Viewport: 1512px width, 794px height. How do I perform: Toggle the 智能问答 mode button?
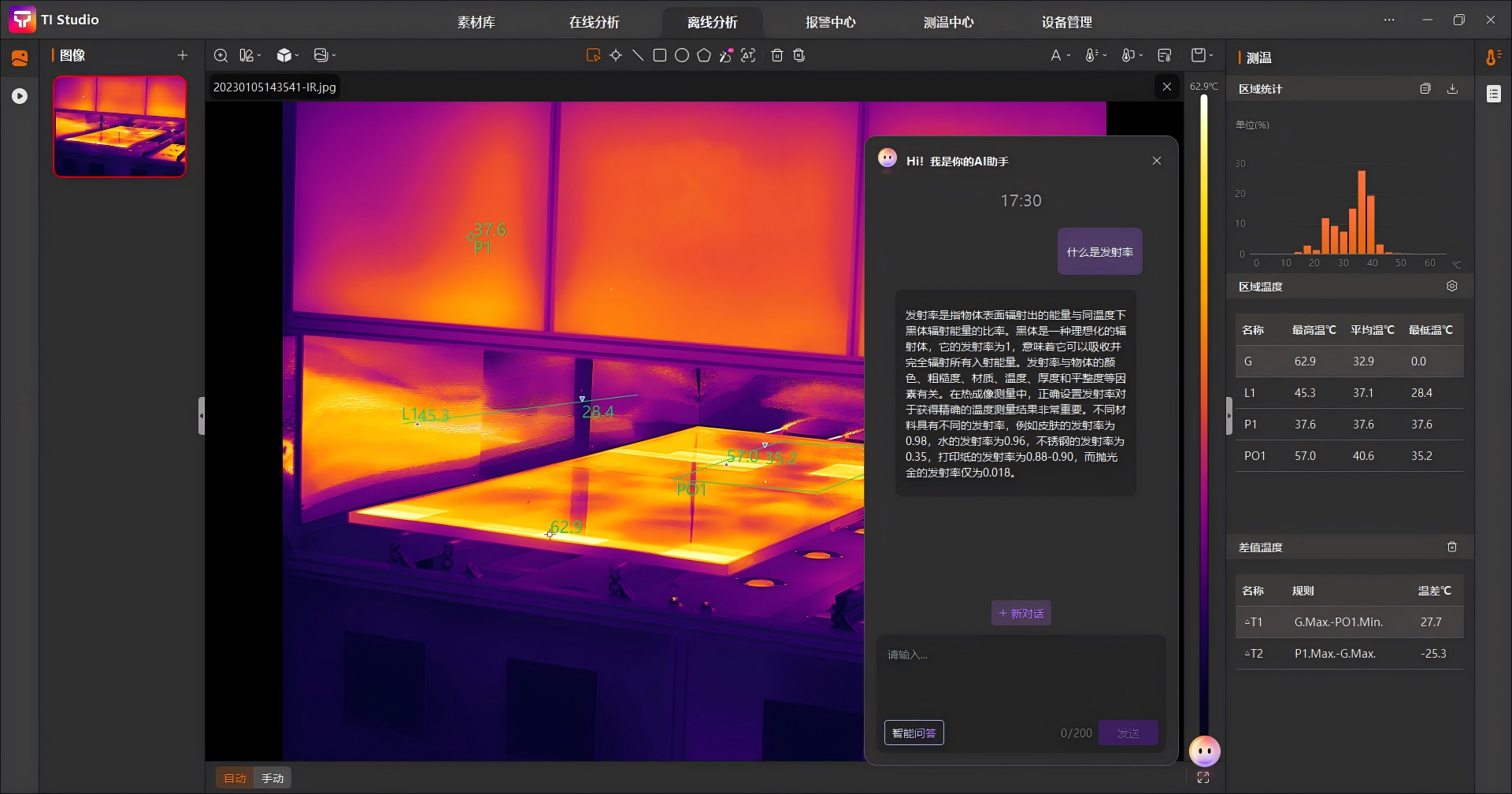[x=913, y=733]
